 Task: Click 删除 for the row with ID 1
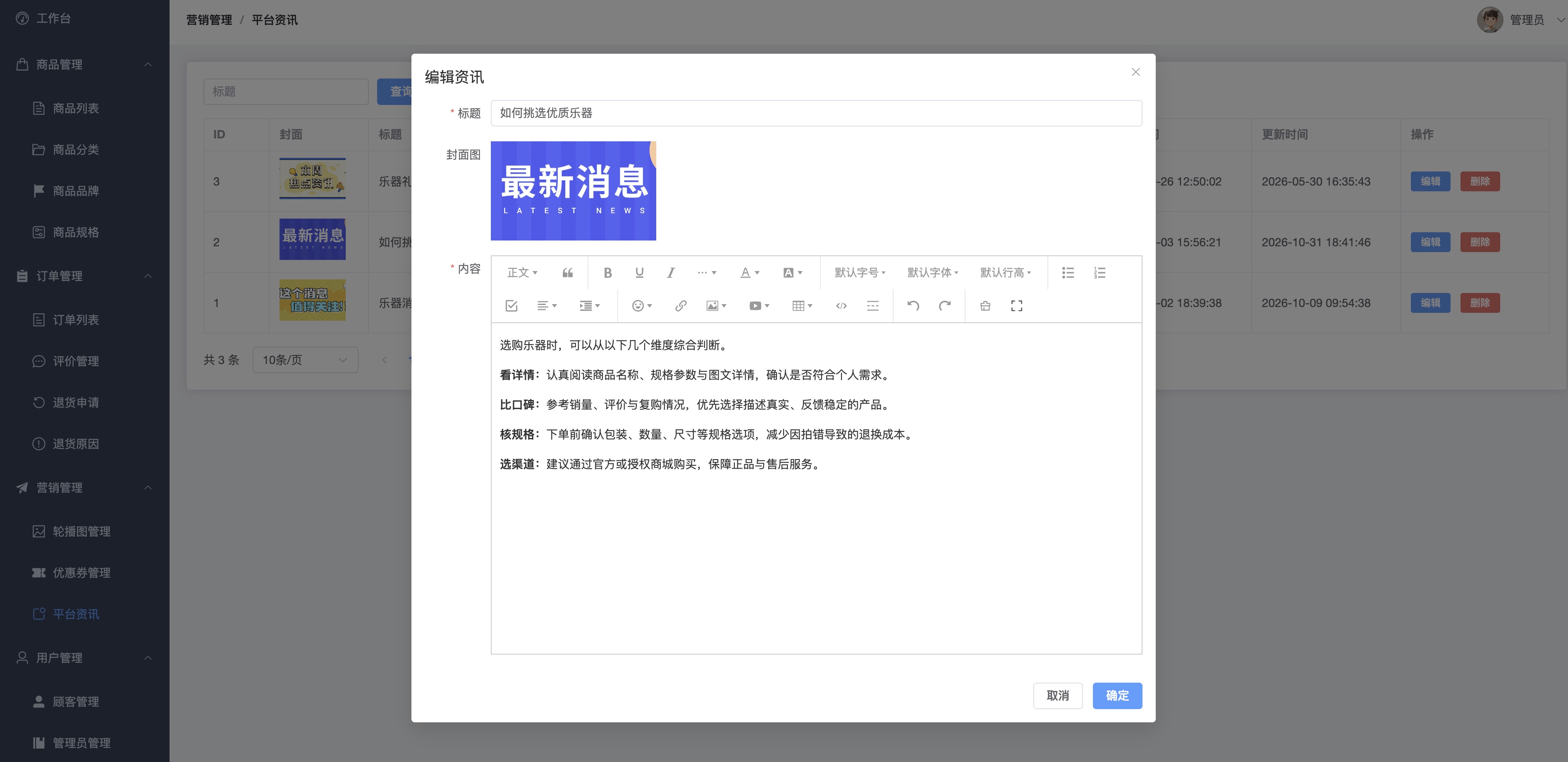(x=1480, y=303)
